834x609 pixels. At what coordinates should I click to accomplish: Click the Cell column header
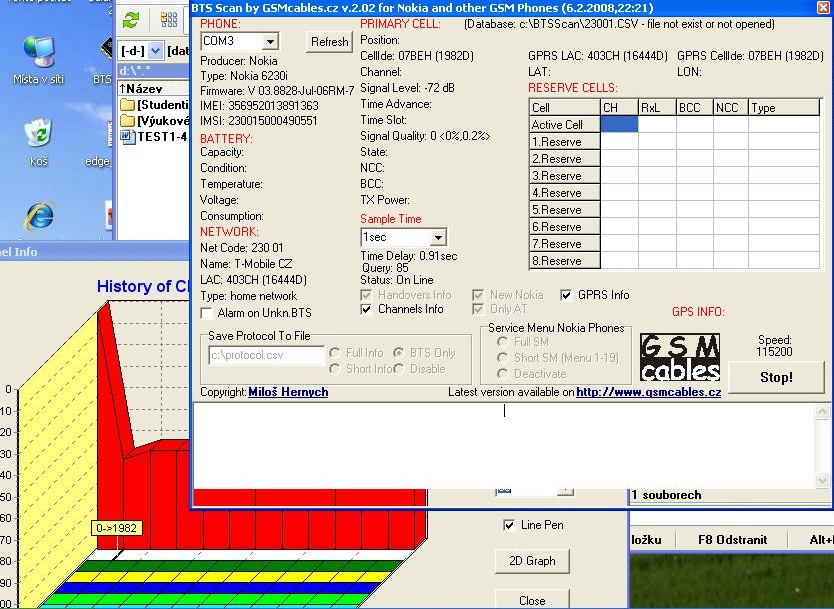pos(565,107)
